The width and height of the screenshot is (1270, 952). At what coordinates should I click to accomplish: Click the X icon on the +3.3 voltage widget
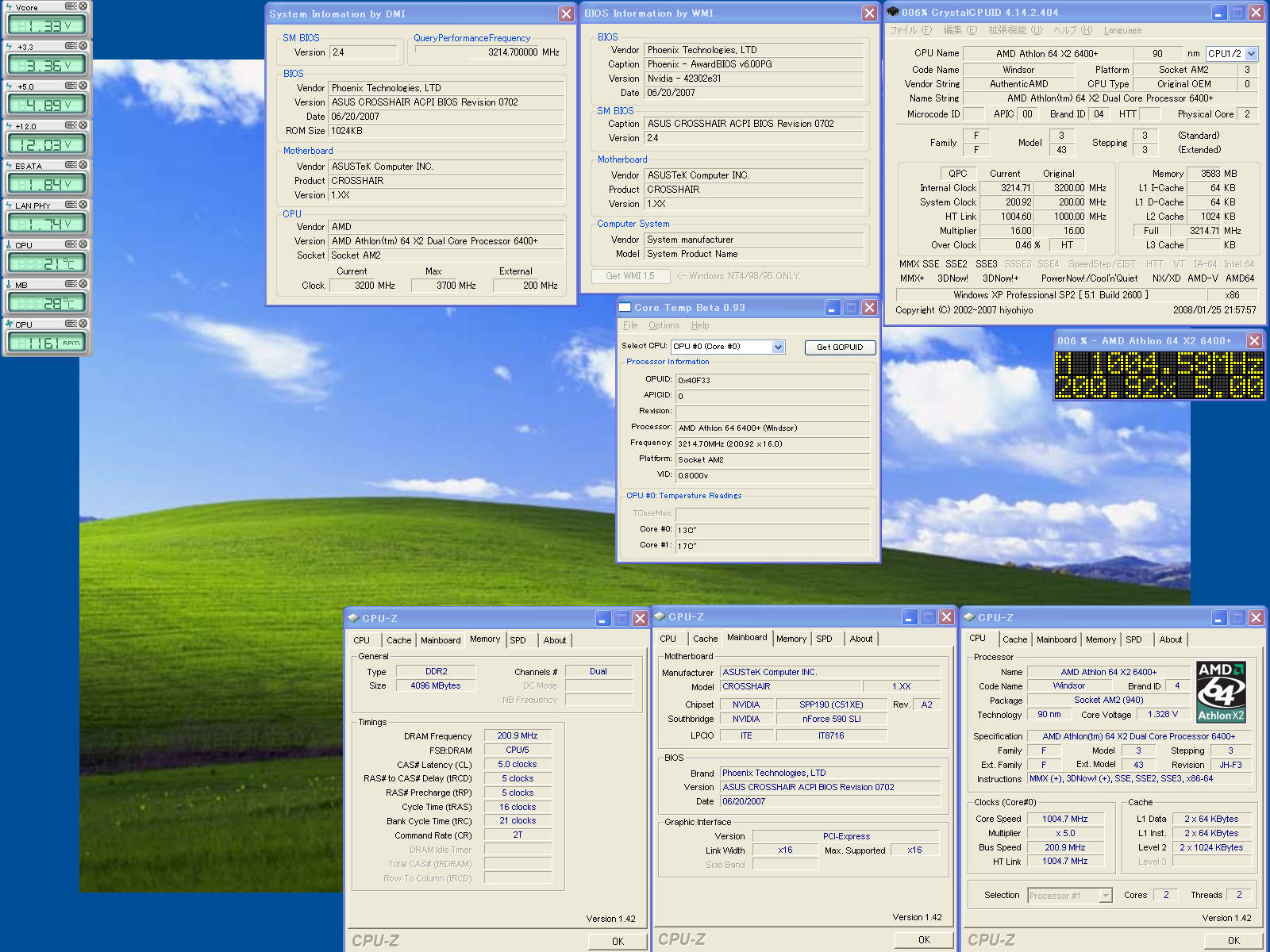click(x=83, y=46)
